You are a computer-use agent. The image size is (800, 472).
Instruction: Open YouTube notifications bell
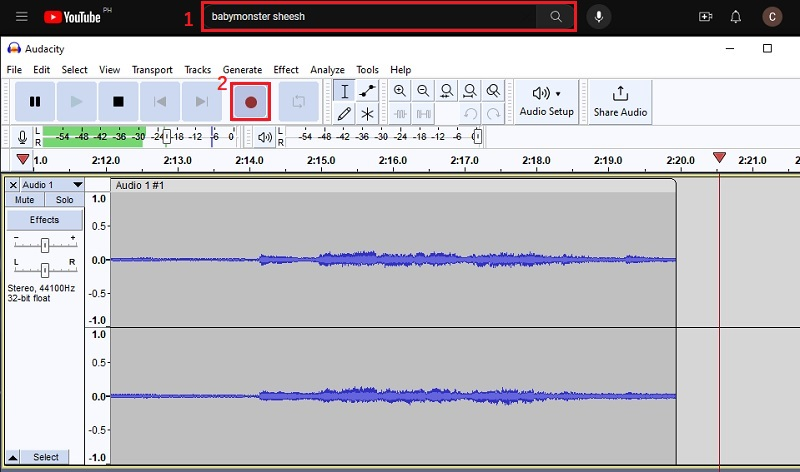tap(735, 17)
